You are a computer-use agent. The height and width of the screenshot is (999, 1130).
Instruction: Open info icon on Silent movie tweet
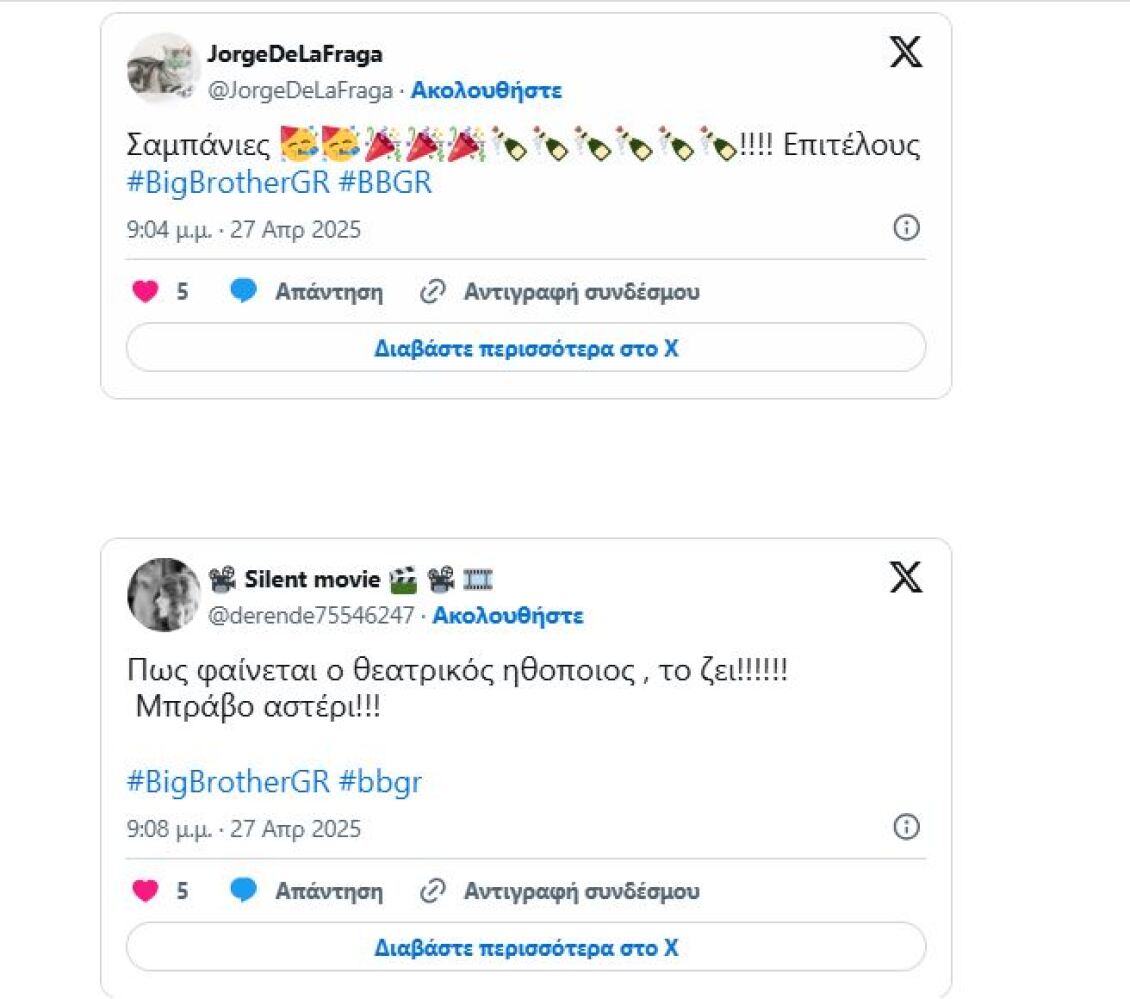pos(906,827)
